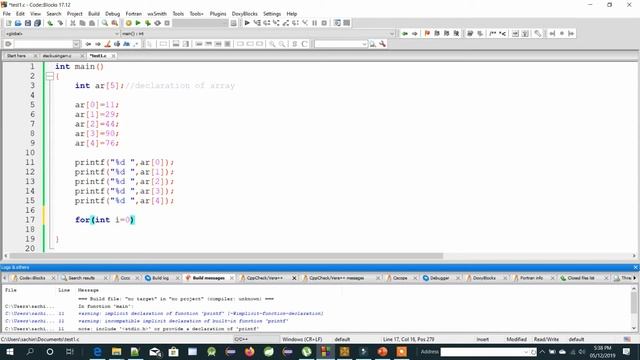Click the 'Message' column header
Image resolution: width=640 pixels, height=360 pixels.
point(88,290)
